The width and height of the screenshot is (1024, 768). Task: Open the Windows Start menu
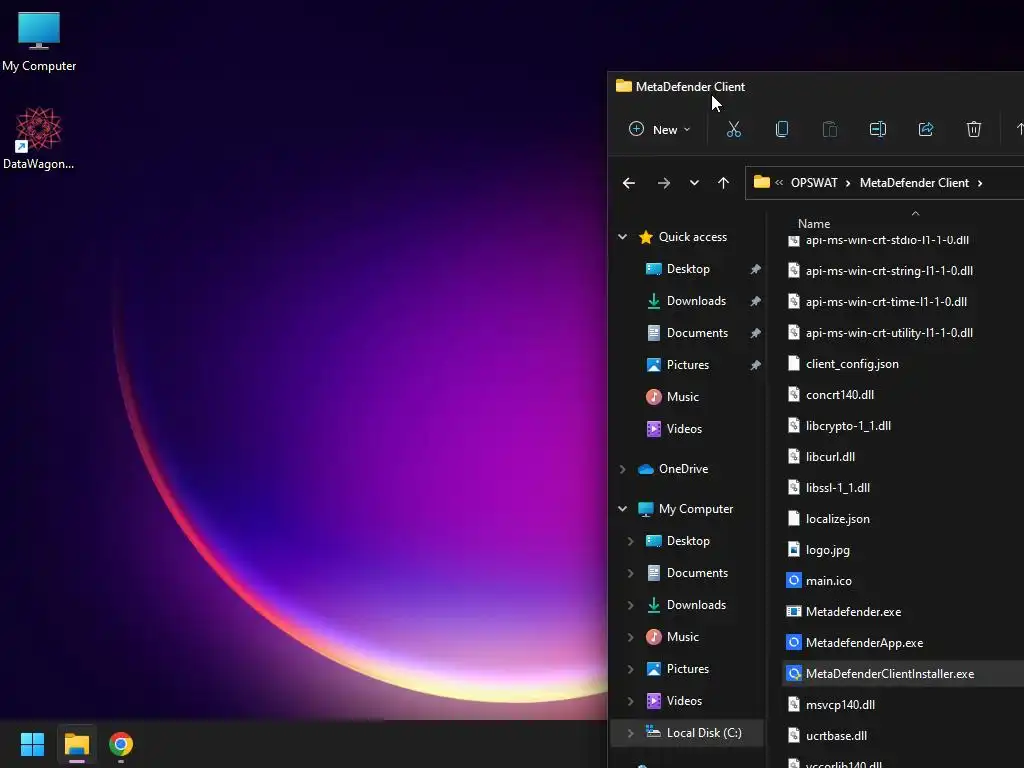[x=32, y=744]
